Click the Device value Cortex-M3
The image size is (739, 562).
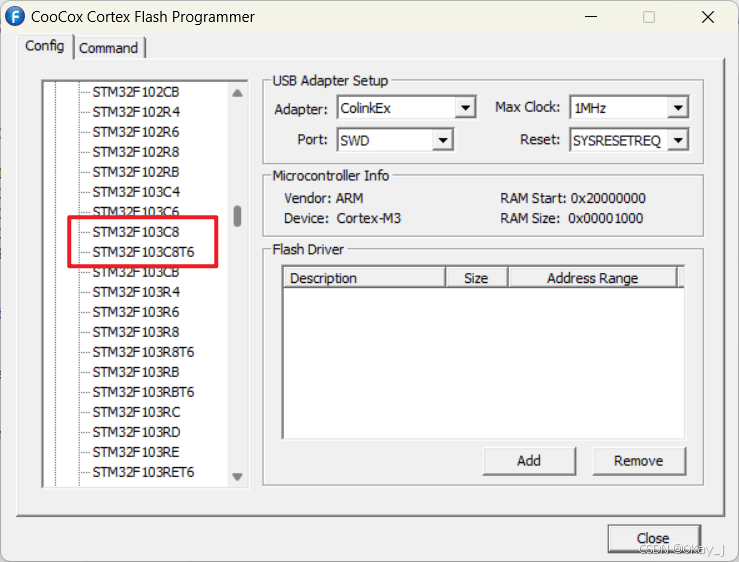click(x=369, y=218)
